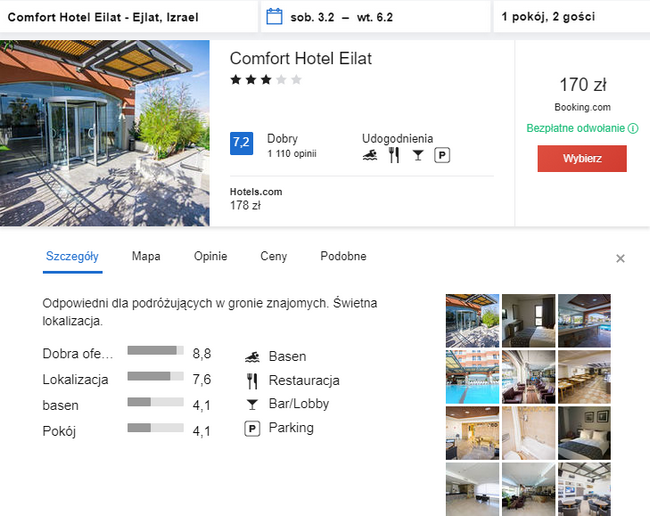Open the large hotel entrance photo

click(104, 133)
